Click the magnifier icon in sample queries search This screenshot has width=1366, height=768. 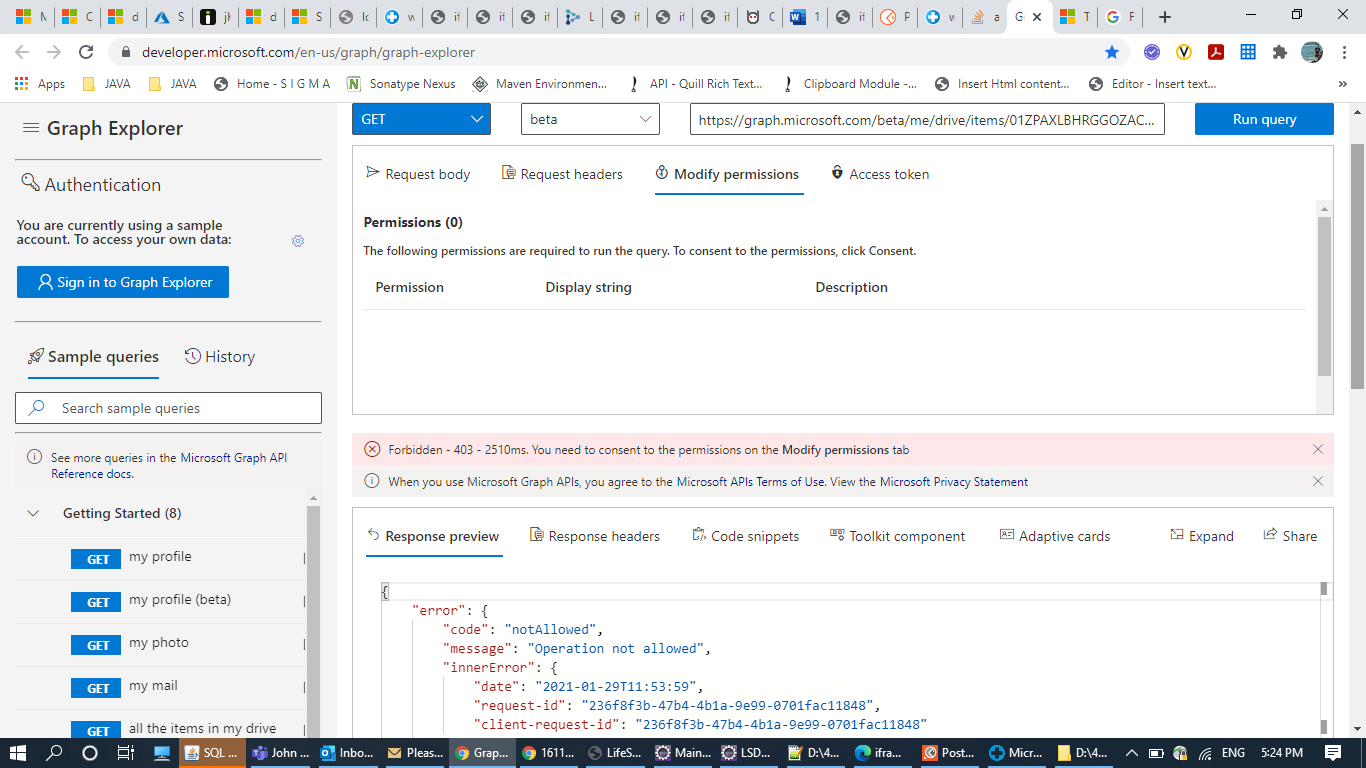[x=38, y=408]
